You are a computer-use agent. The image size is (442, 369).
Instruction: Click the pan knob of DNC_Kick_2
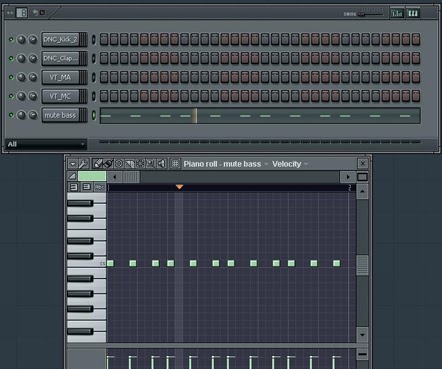(21, 40)
